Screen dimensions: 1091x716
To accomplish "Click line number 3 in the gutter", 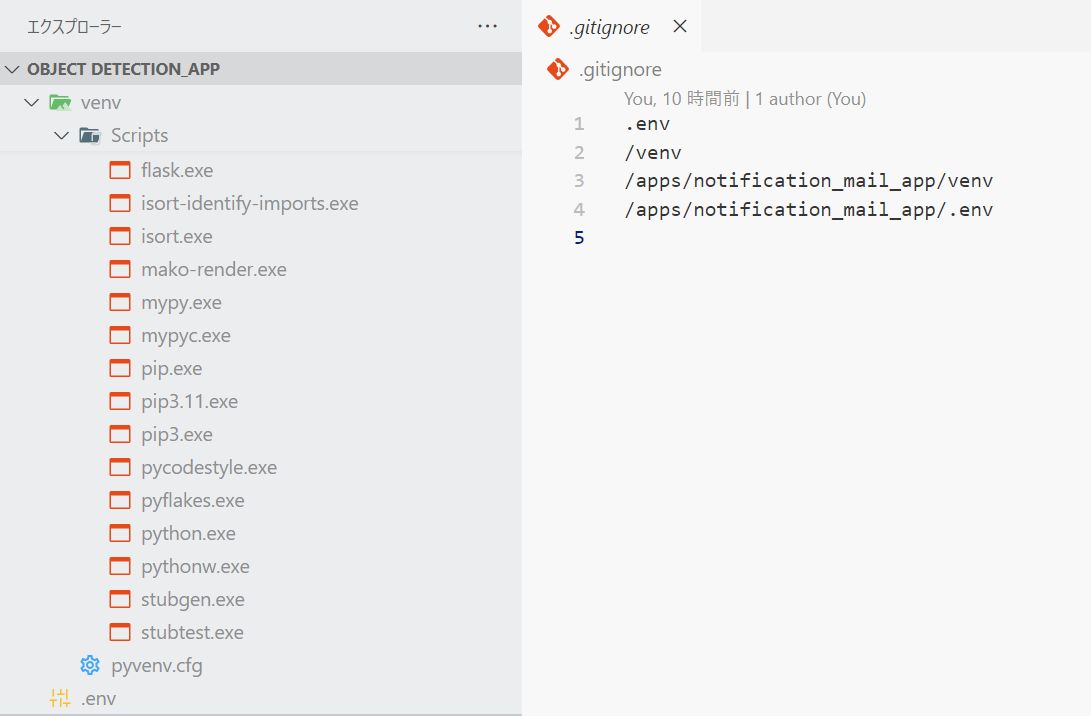I will click(579, 181).
